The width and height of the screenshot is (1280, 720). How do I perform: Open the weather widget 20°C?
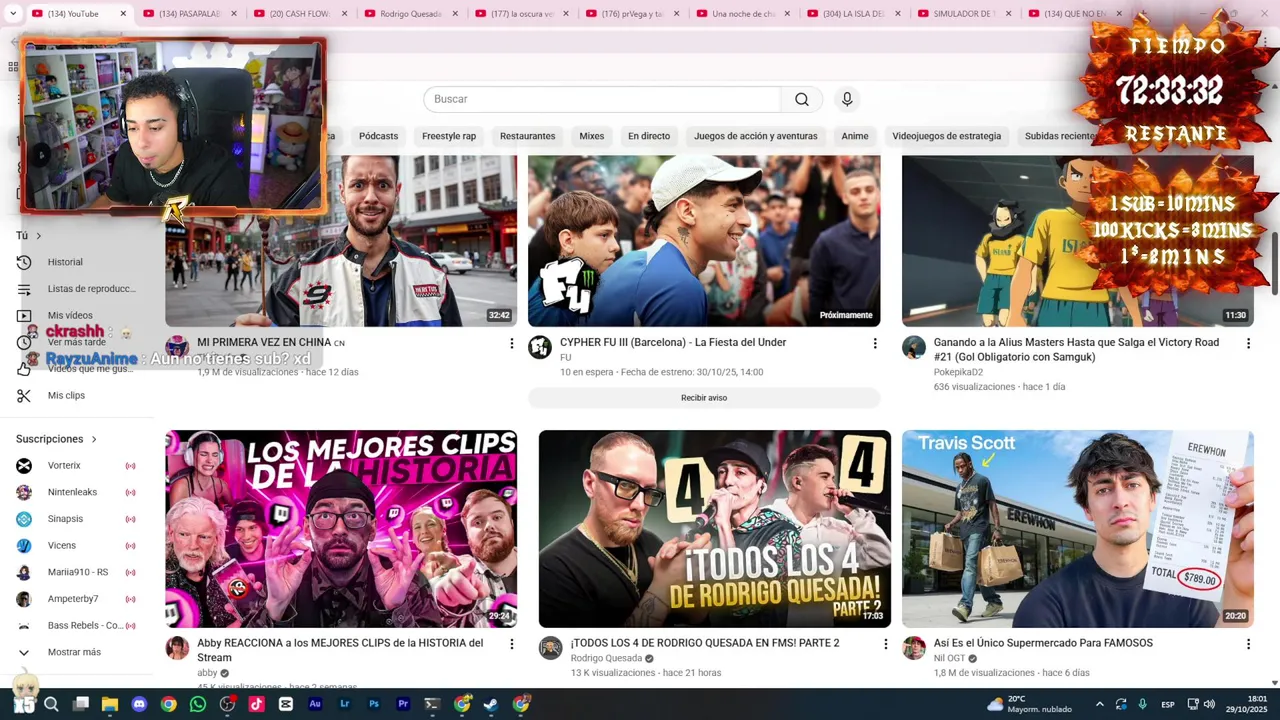coord(1030,704)
